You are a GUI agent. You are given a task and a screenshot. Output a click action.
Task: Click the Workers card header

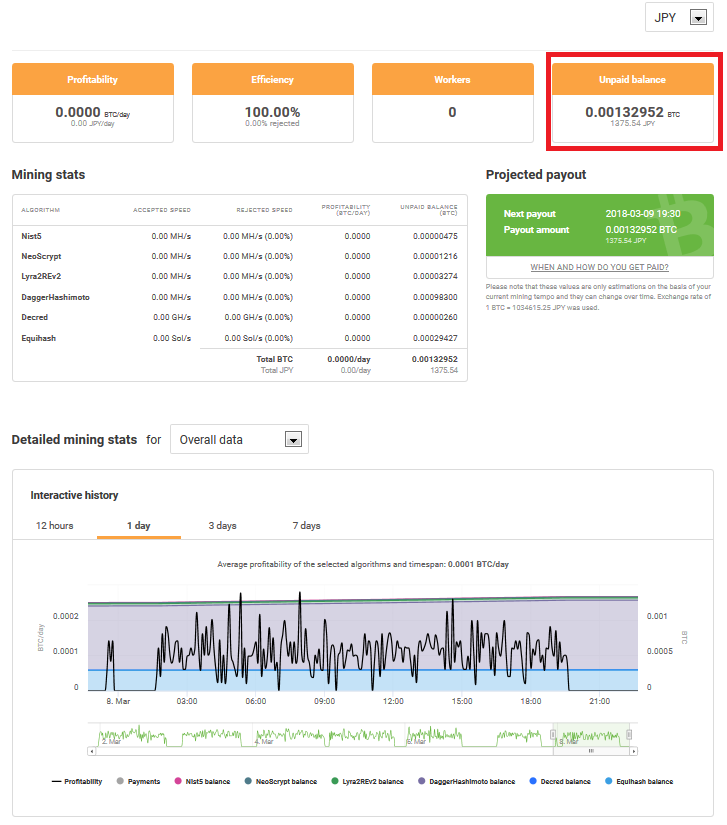452,79
